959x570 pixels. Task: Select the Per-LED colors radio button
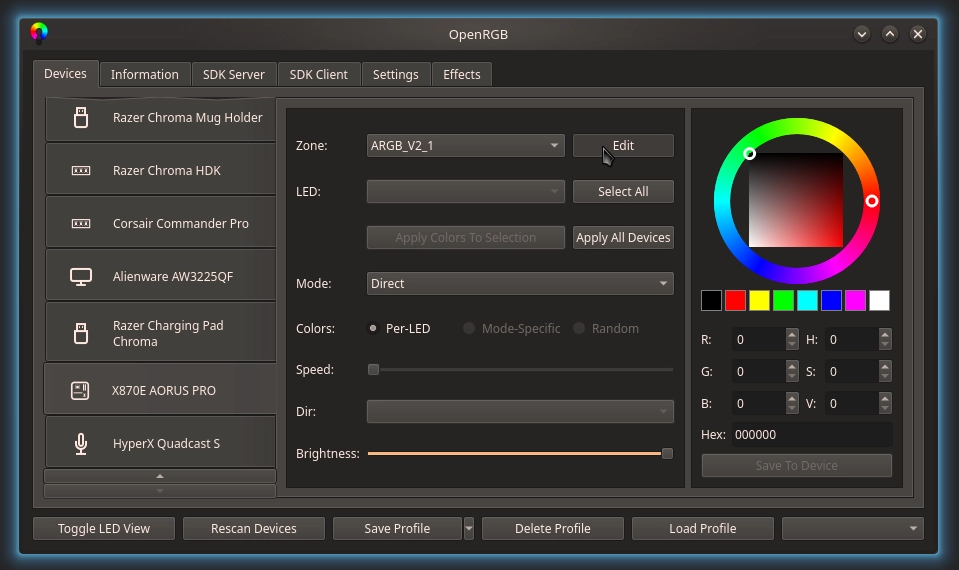pyautogui.click(x=372, y=328)
